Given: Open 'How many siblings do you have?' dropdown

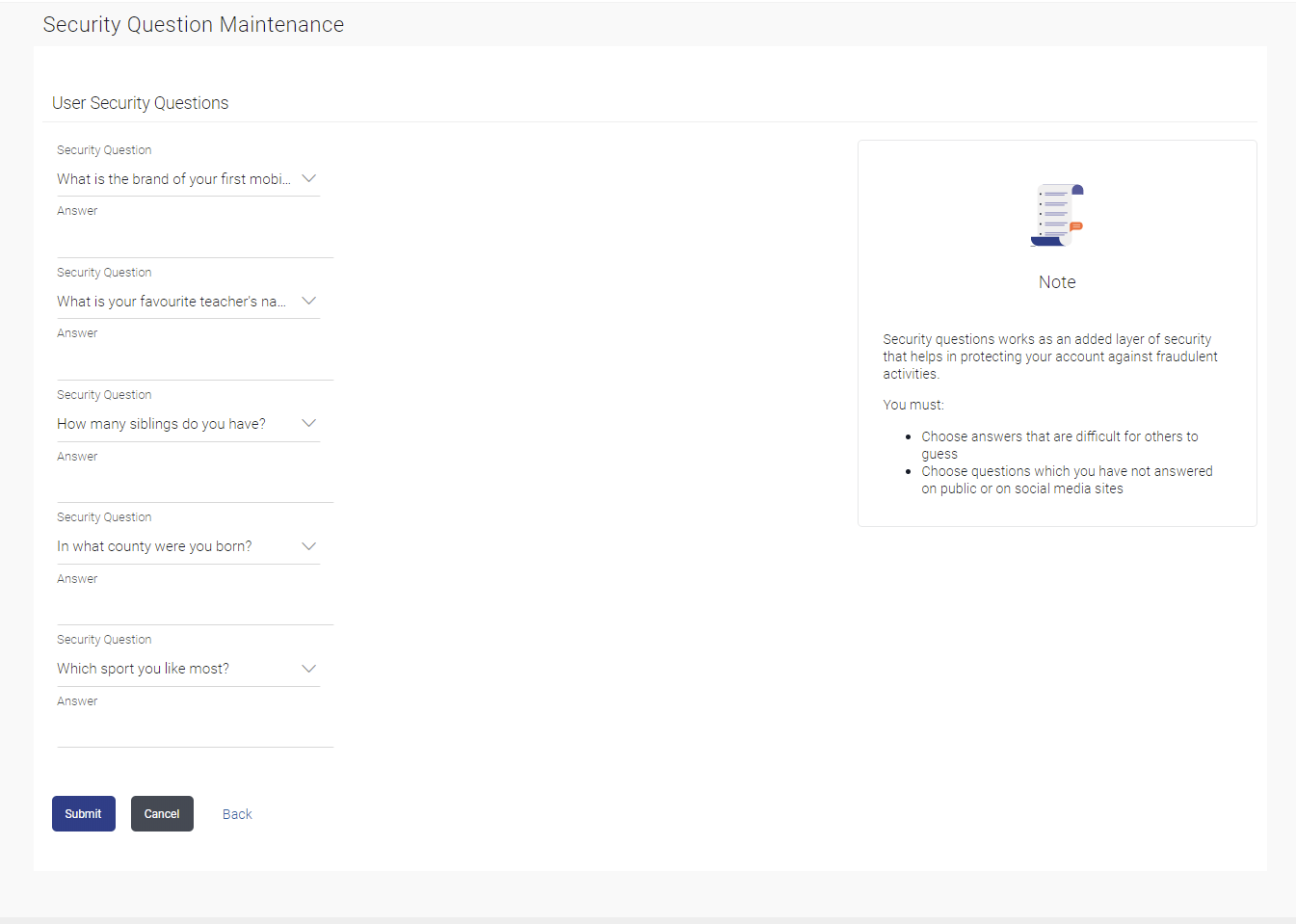Looking at the screenshot, I should (188, 424).
